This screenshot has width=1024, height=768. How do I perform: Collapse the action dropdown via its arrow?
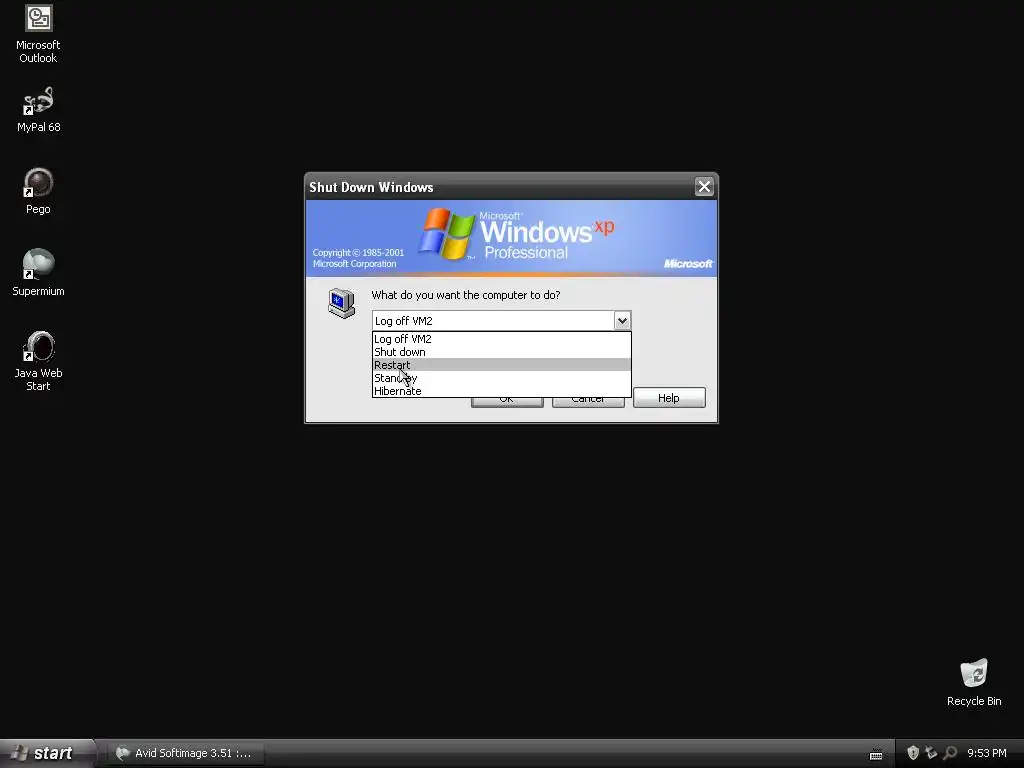point(622,321)
